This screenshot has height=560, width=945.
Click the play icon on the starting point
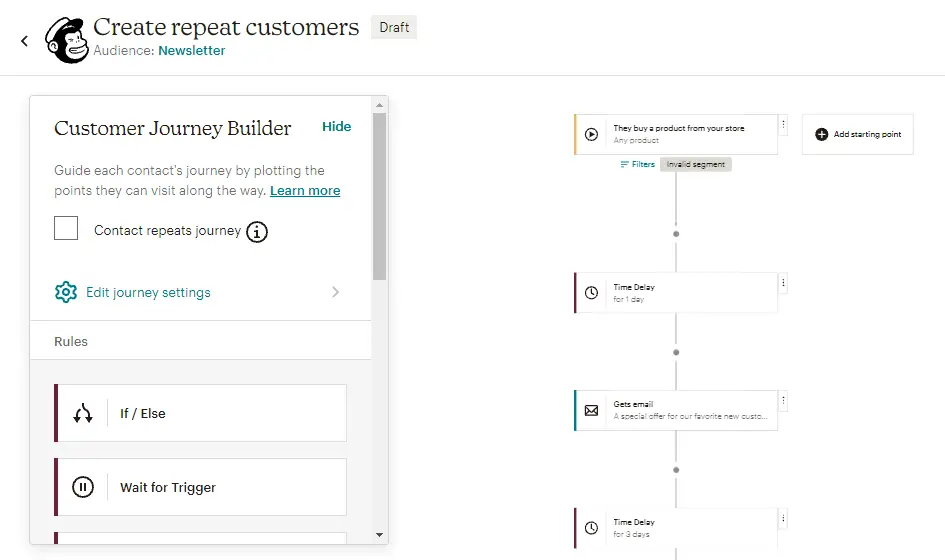(592, 134)
